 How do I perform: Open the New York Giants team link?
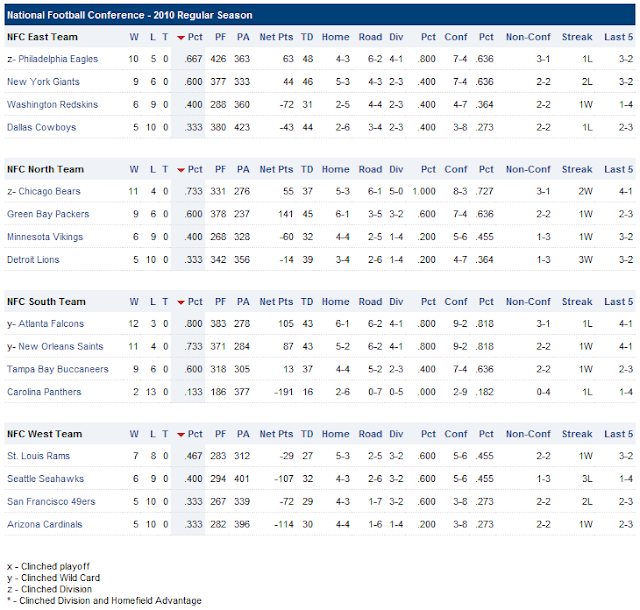pyautogui.click(x=43, y=82)
